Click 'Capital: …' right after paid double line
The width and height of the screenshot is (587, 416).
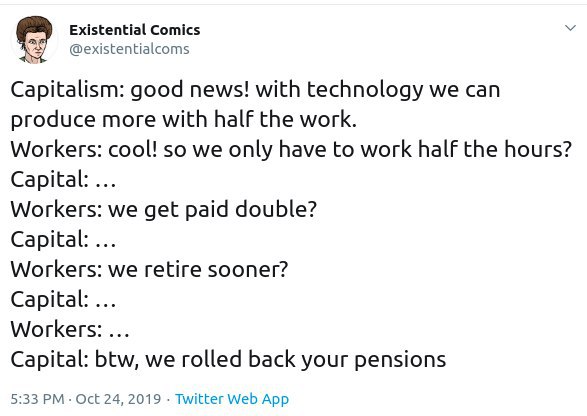pos(63,239)
